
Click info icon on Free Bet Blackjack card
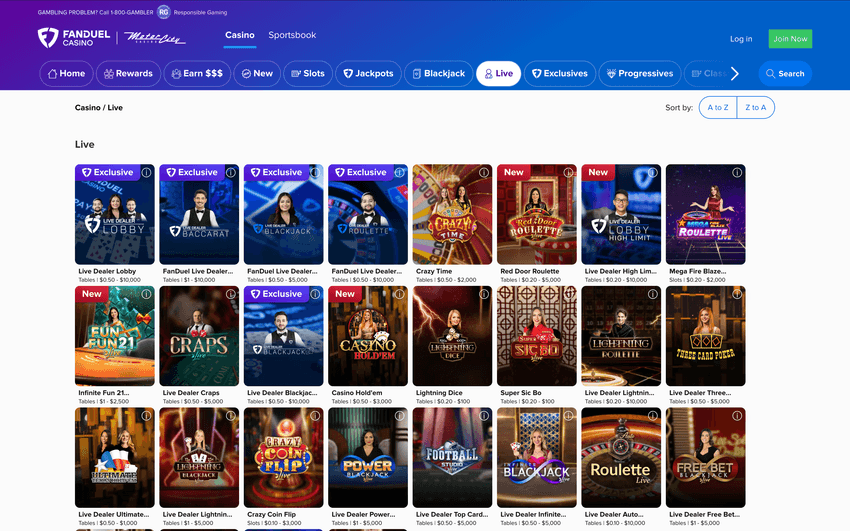tap(737, 416)
